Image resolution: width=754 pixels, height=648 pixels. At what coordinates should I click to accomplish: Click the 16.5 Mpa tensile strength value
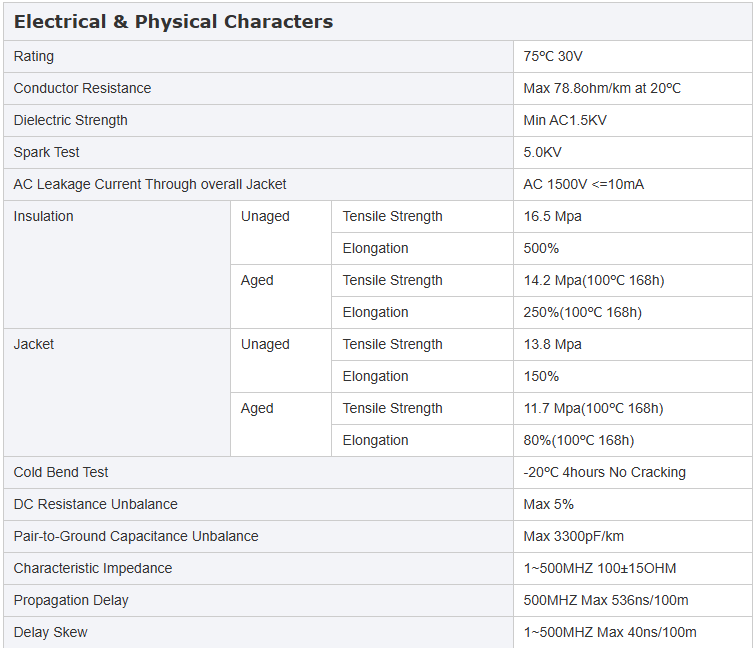click(x=553, y=216)
